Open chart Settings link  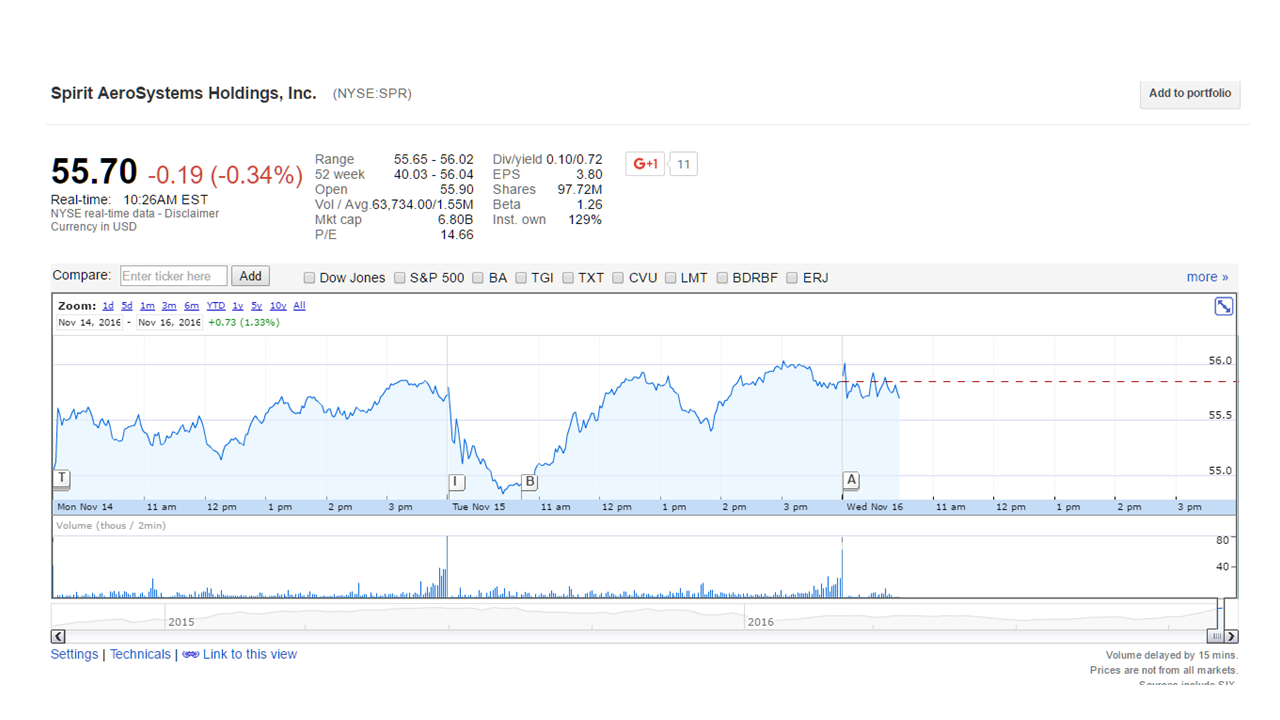(74, 654)
